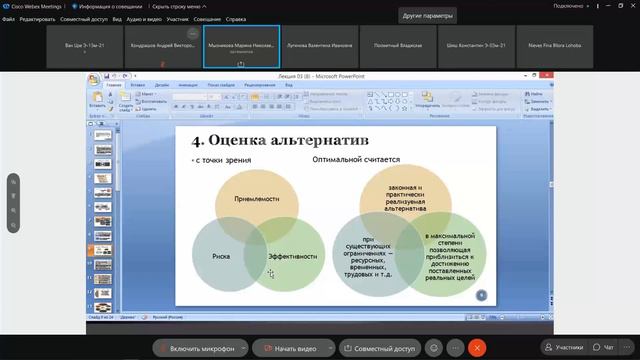Click the bottom magnifier icon in left floating toolbar
Viewport: 640px width, 360px height.
click(x=13, y=225)
